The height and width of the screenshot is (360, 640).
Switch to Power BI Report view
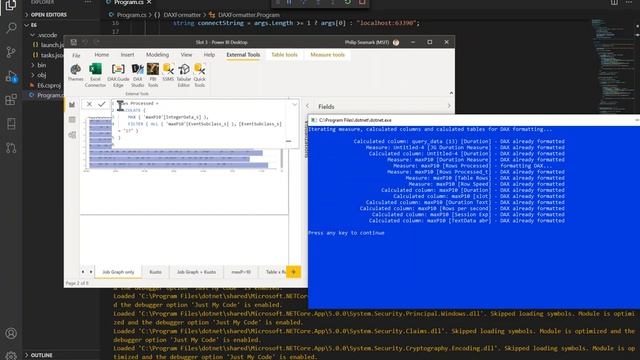[72, 105]
